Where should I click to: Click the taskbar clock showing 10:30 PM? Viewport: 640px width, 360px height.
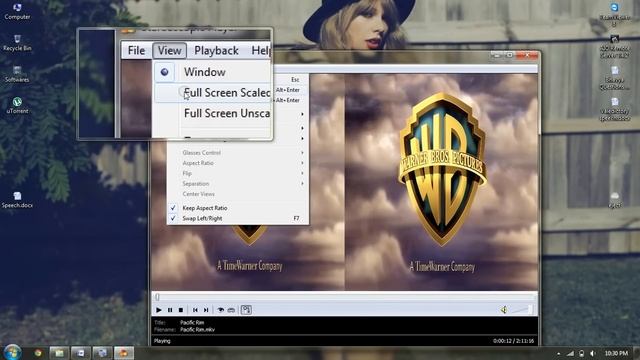tap(616, 353)
